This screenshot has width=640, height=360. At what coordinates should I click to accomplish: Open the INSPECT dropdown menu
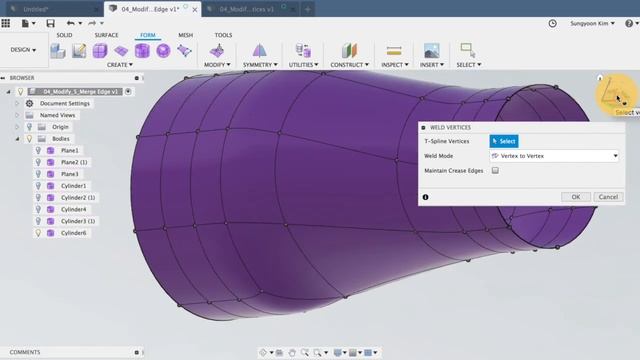pos(394,65)
